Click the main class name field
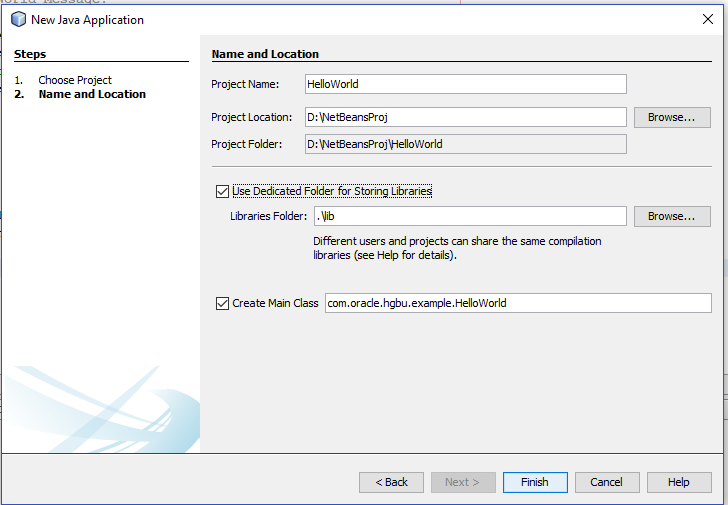Screen dimensions: 728x505 518,303
